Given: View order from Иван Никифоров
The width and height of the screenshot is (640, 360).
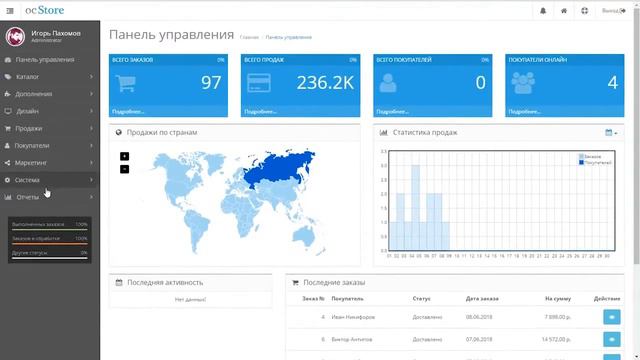Looking at the screenshot, I should click(x=612, y=317).
